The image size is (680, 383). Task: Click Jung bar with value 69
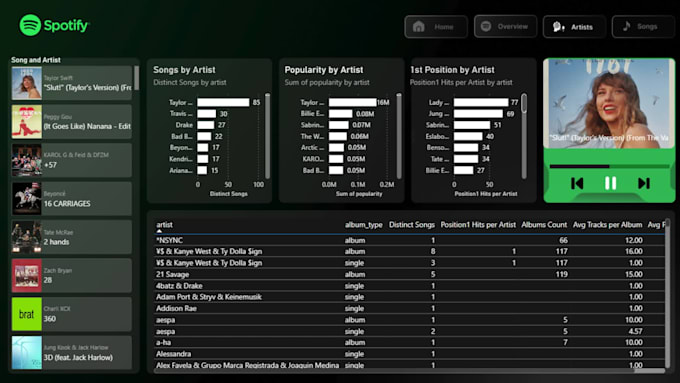[478, 114]
